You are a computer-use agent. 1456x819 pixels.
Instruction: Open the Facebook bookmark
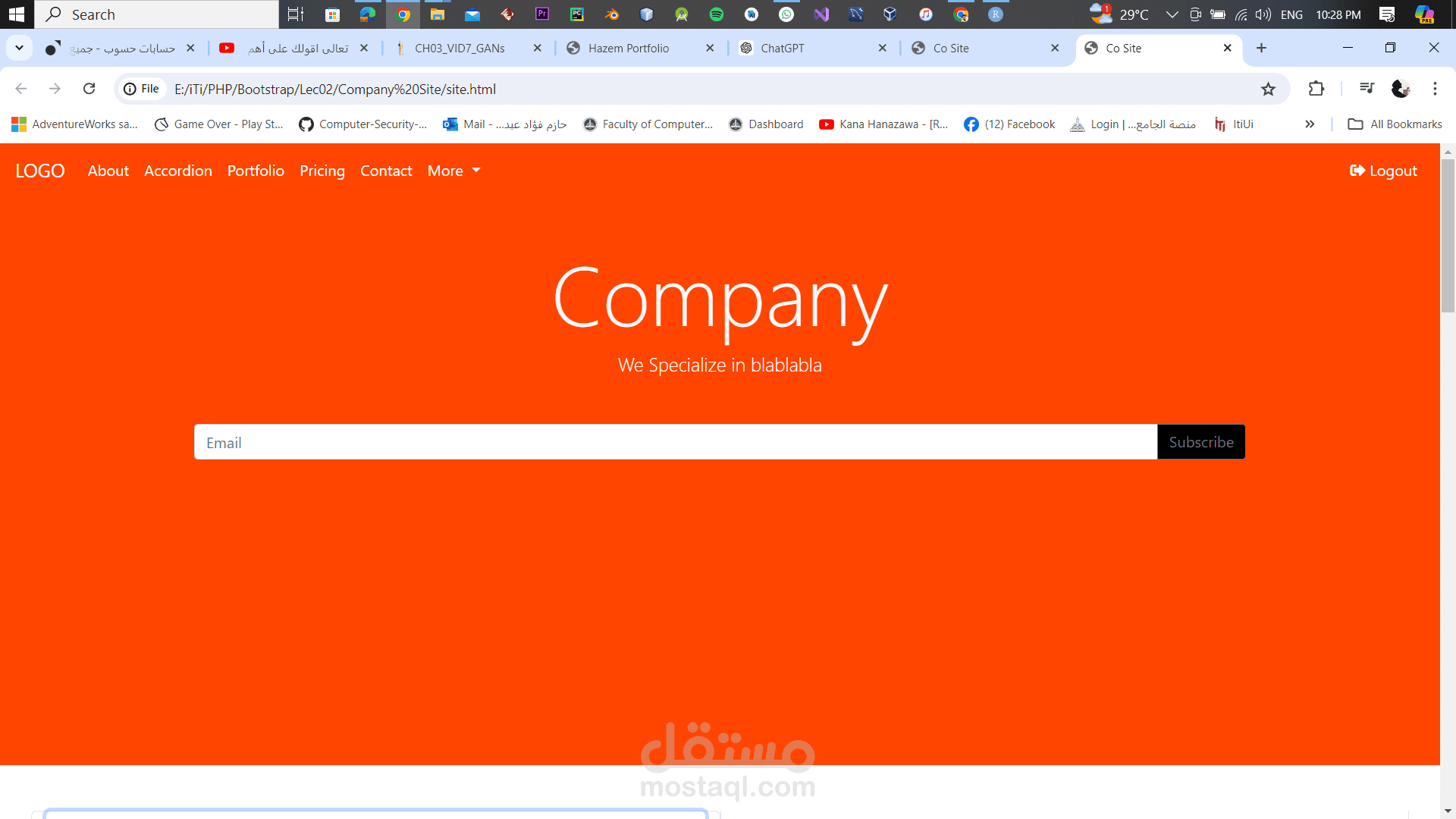pyautogui.click(x=1009, y=124)
